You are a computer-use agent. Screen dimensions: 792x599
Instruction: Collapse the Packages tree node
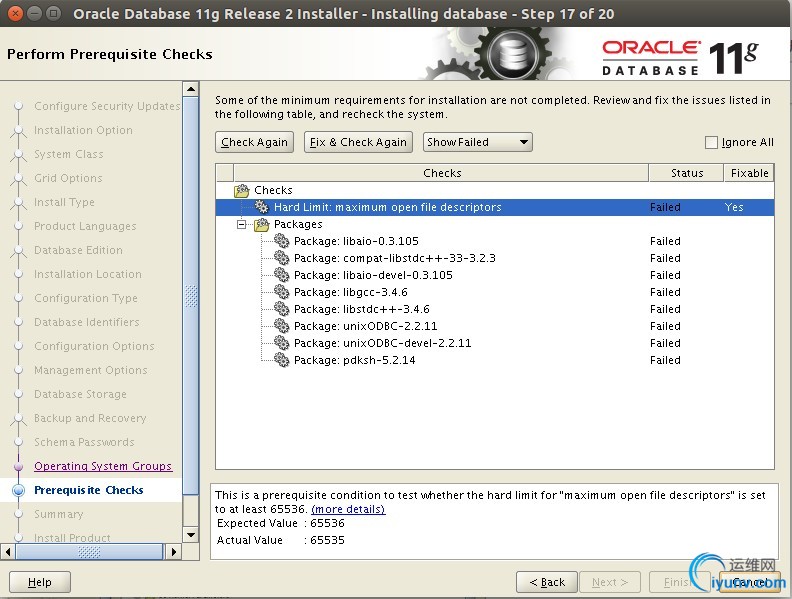pos(242,224)
